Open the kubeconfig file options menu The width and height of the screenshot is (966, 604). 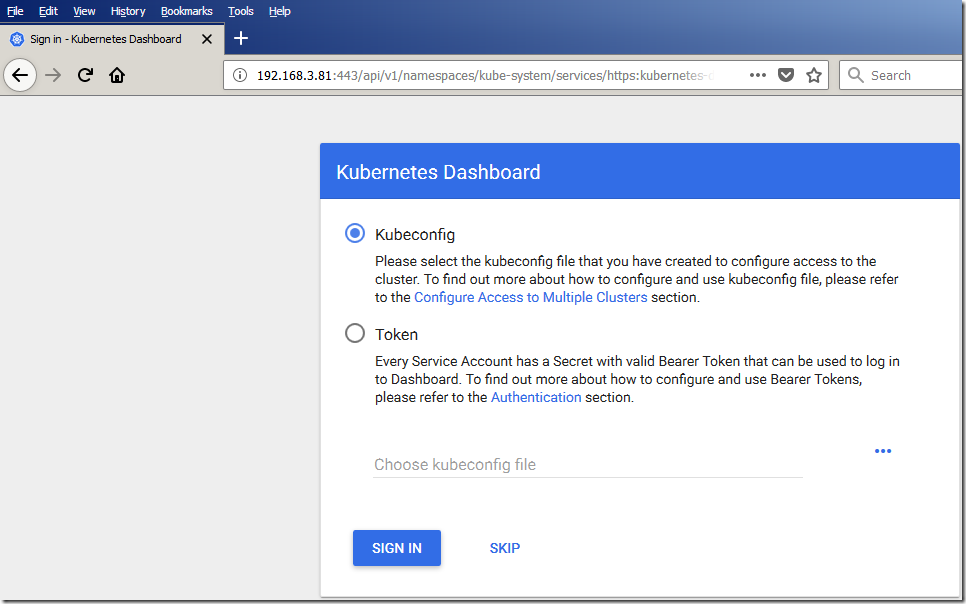[x=883, y=451]
